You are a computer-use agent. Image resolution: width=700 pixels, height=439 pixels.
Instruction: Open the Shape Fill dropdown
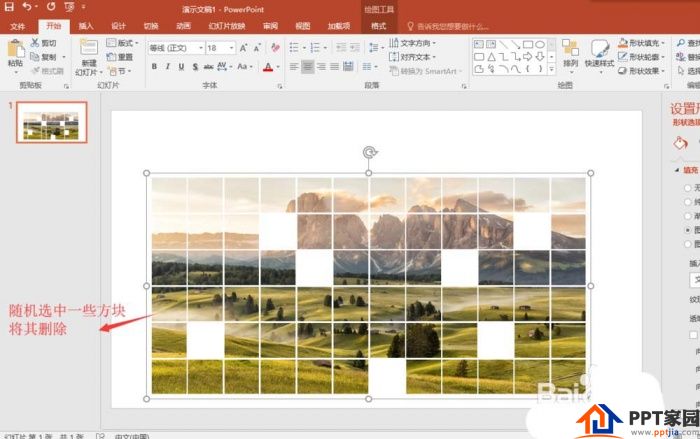(x=642, y=43)
